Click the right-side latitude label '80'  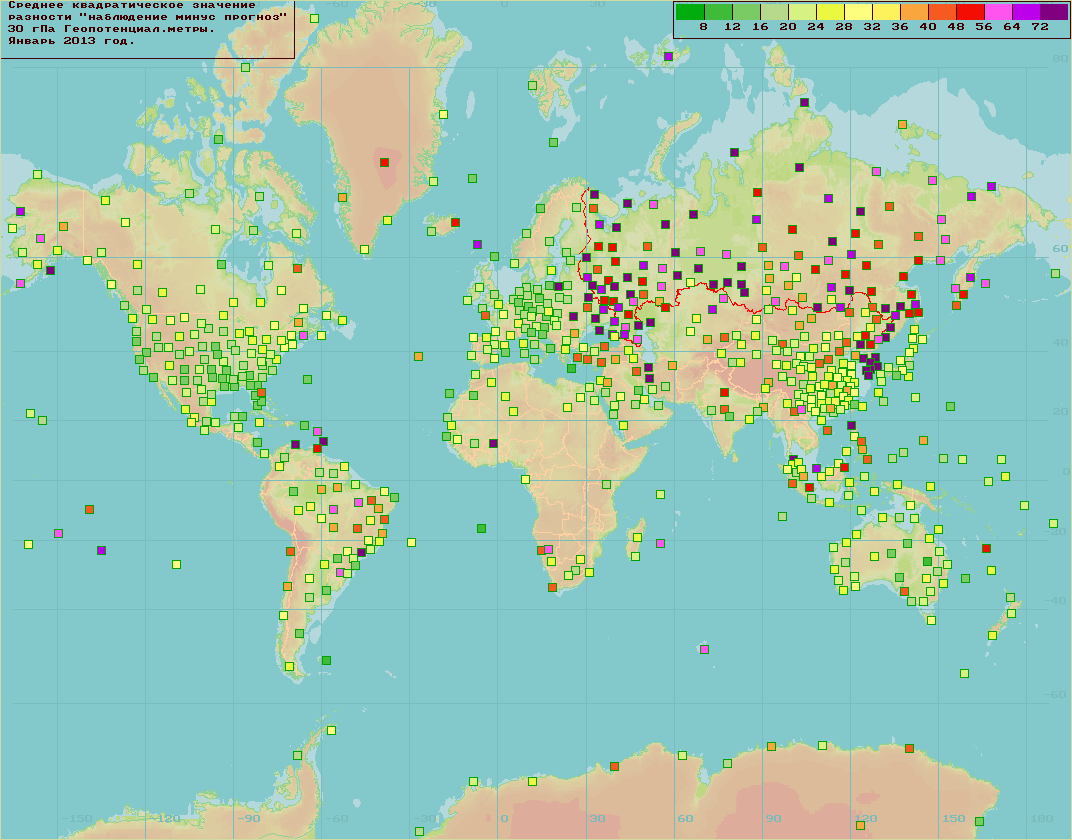(1060, 59)
